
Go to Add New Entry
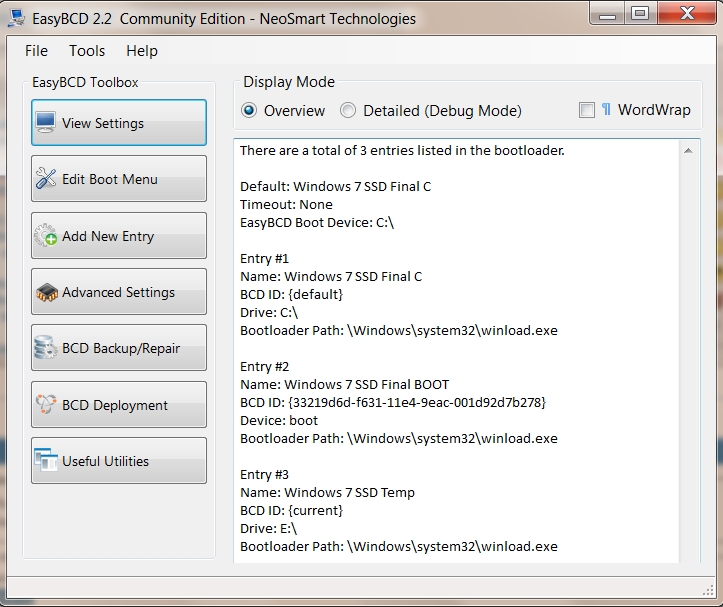point(119,236)
